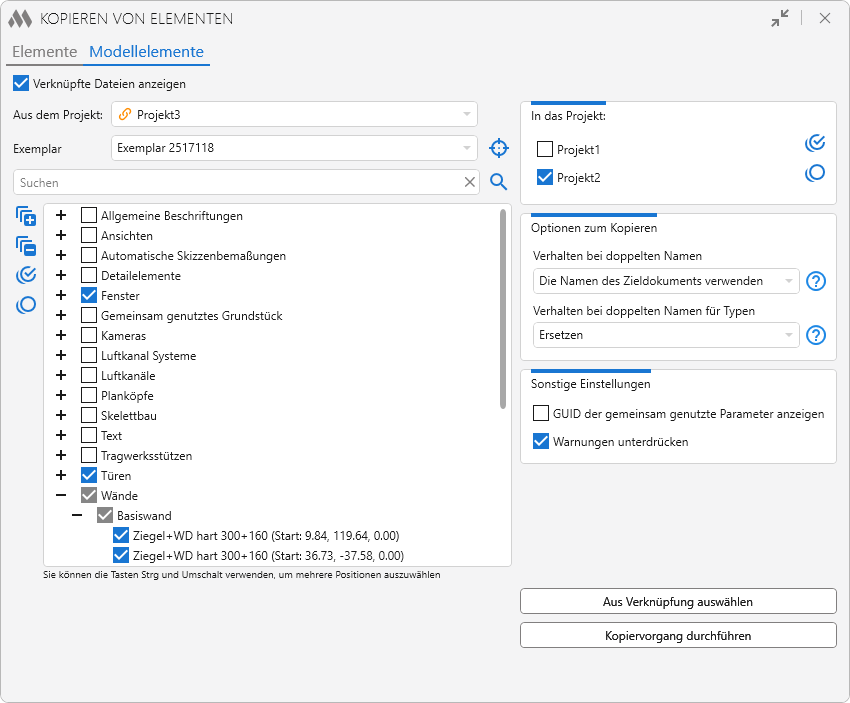
Task: Open the Aus dem Projekt dropdown
Action: tap(294, 114)
